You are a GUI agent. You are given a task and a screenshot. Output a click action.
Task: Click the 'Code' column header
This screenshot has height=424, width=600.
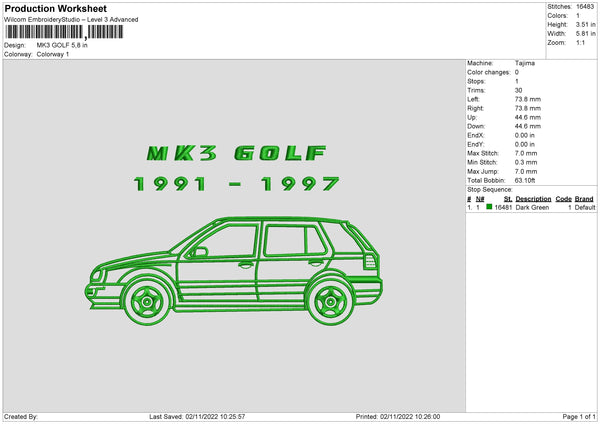click(x=564, y=199)
